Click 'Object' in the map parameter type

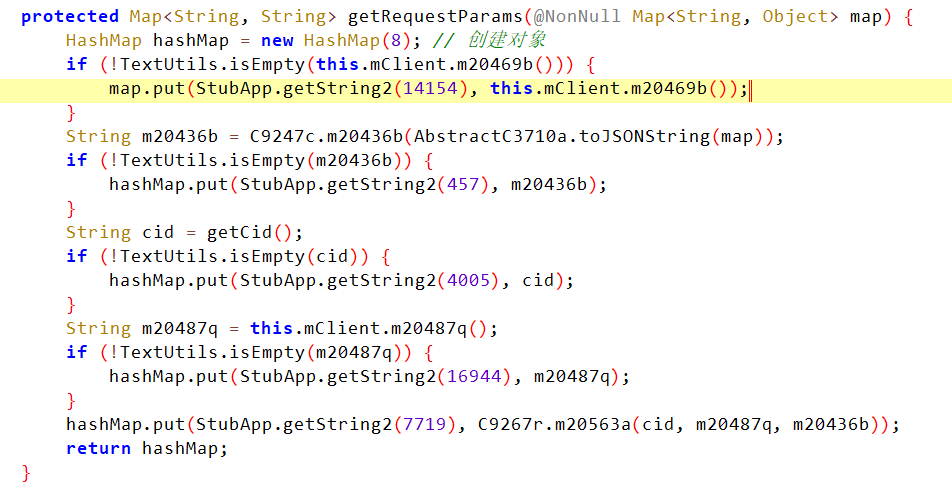(795, 17)
